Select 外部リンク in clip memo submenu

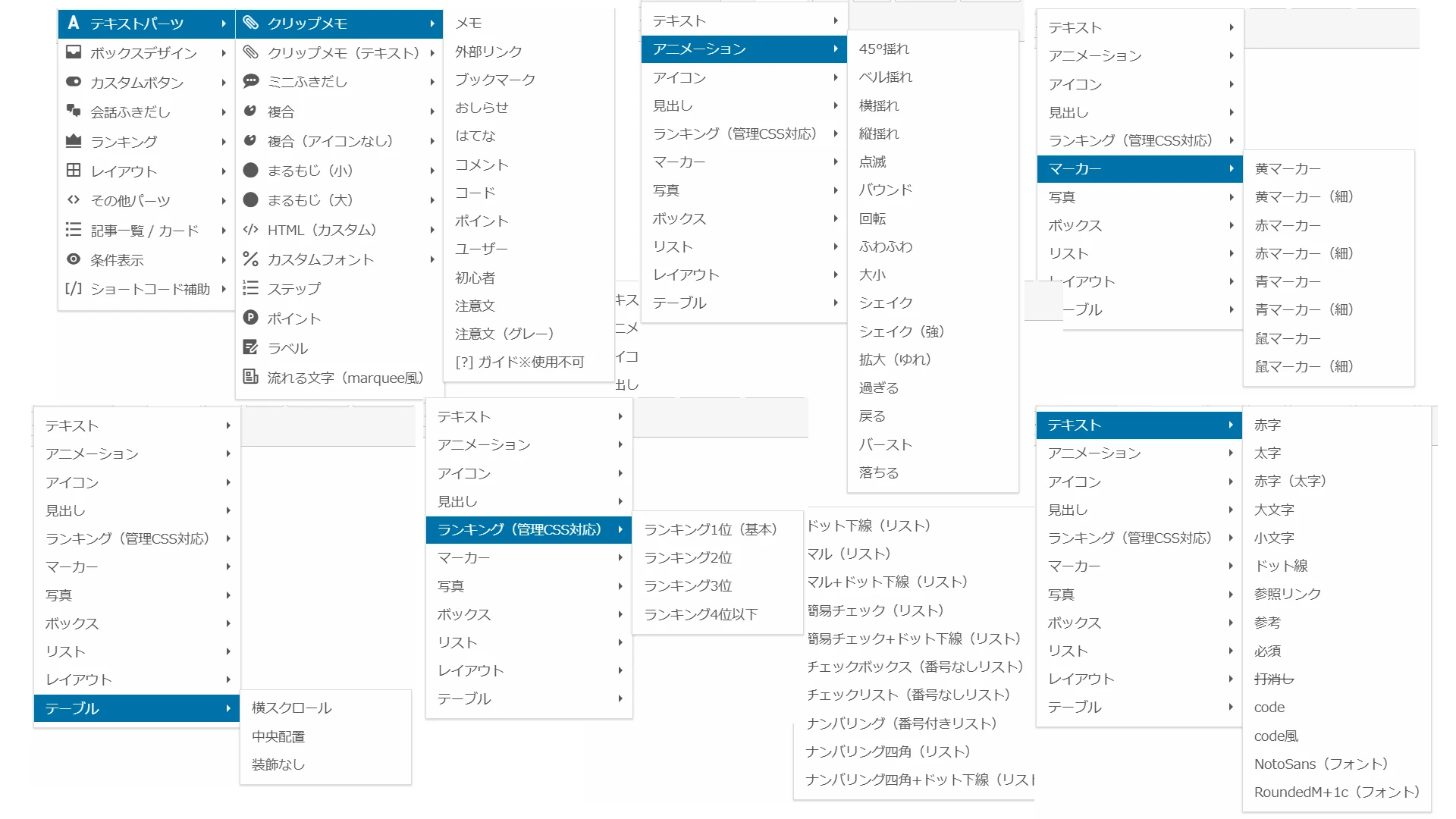[488, 52]
